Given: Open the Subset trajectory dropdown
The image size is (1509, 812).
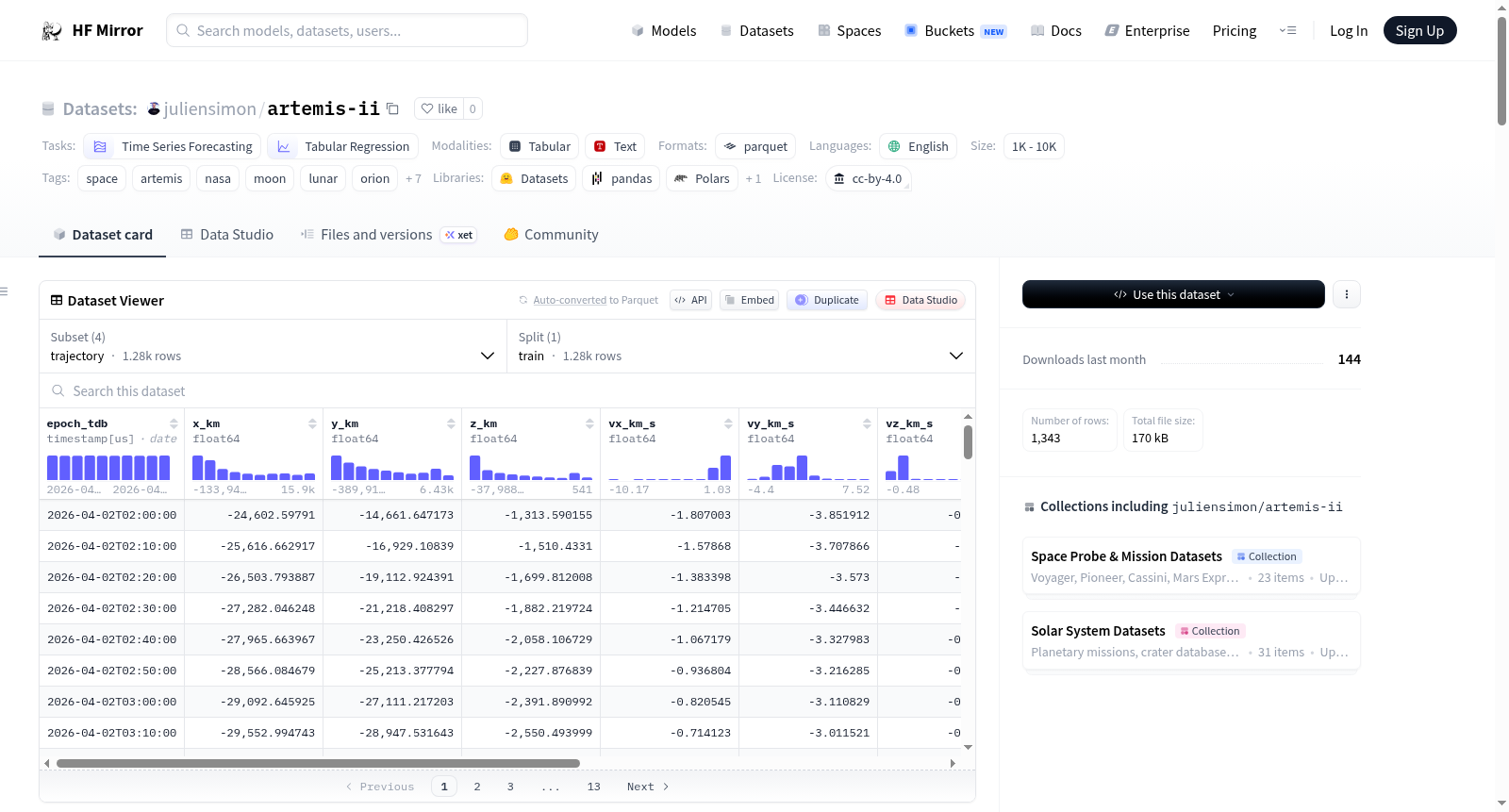Looking at the screenshot, I should 274,346.
